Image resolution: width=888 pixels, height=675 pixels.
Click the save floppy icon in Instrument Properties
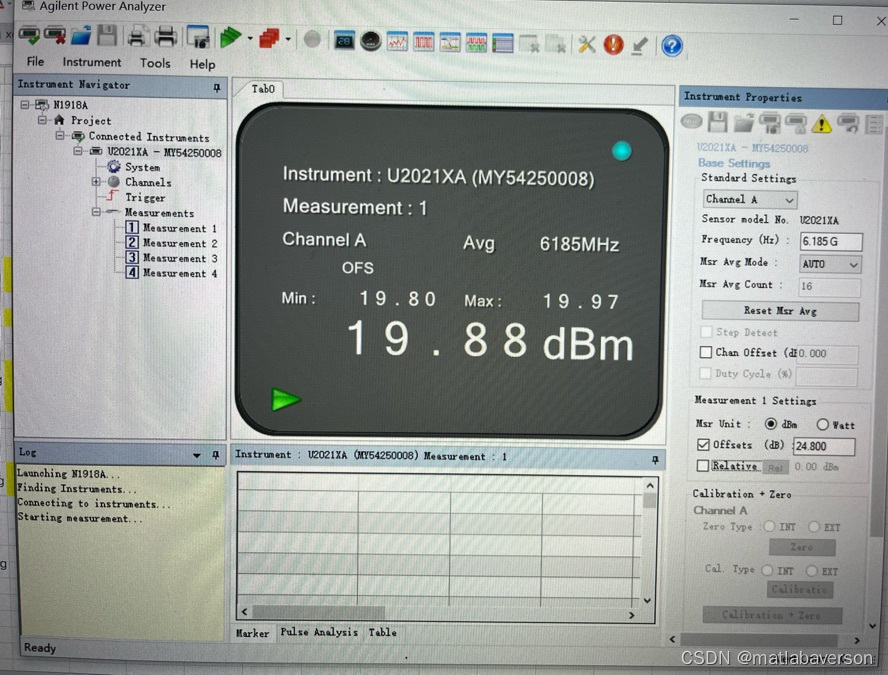tap(718, 121)
